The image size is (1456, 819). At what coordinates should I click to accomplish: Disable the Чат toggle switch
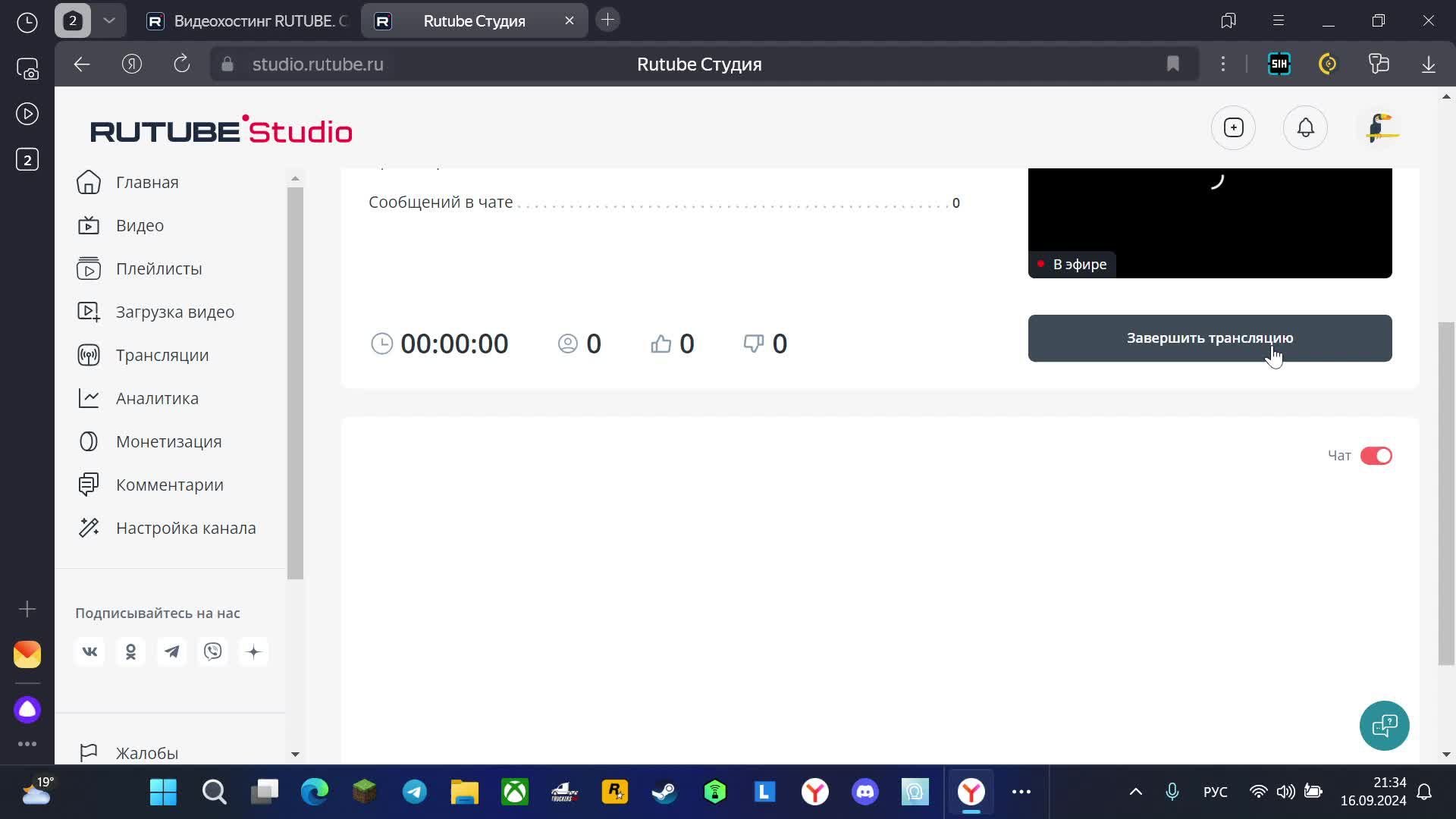[1376, 456]
